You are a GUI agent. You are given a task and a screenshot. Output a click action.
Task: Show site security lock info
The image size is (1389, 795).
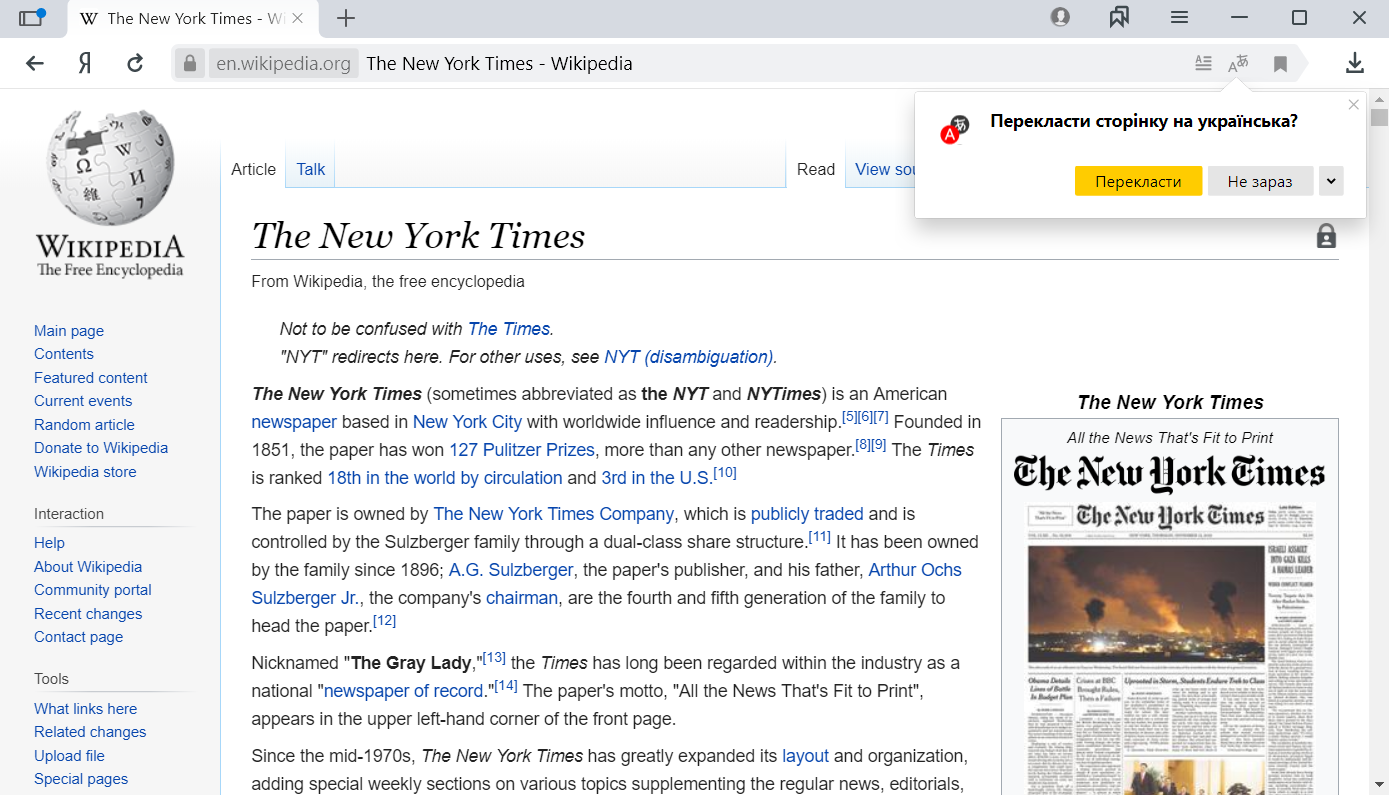click(189, 63)
